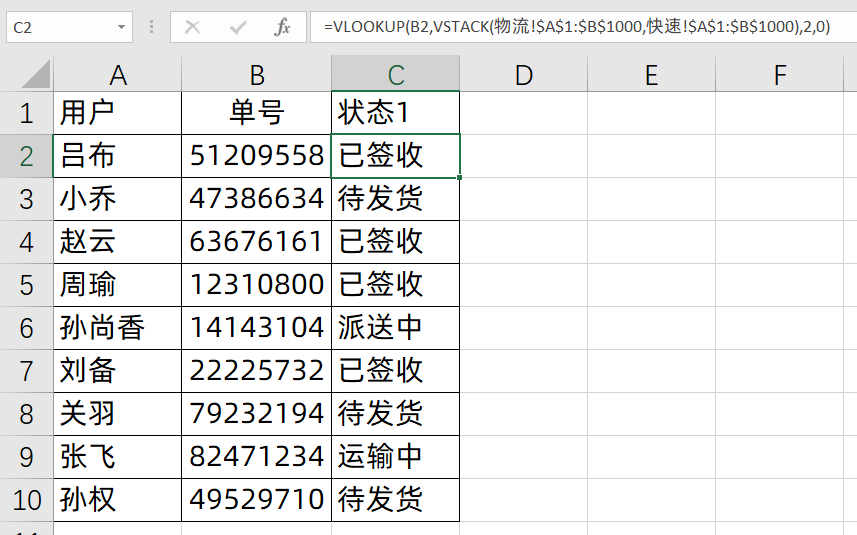This screenshot has height=535, width=857.
Task: Select row 5 header
Action: coord(26,285)
